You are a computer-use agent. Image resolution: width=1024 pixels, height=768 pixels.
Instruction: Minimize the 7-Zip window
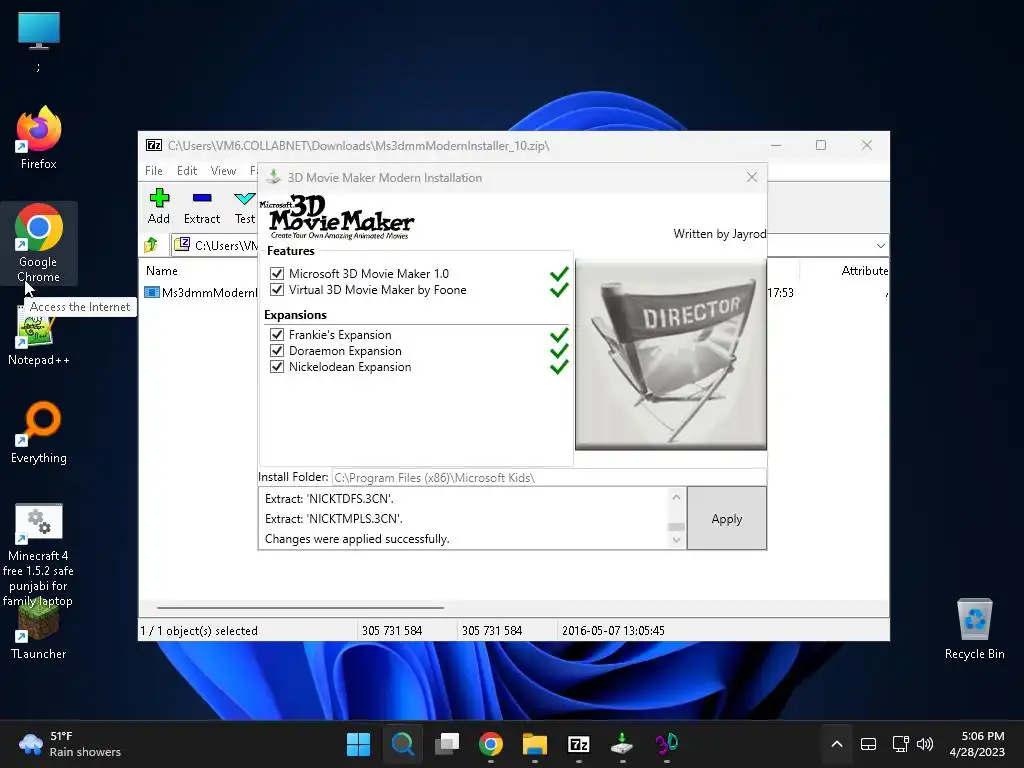pos(776,145)
